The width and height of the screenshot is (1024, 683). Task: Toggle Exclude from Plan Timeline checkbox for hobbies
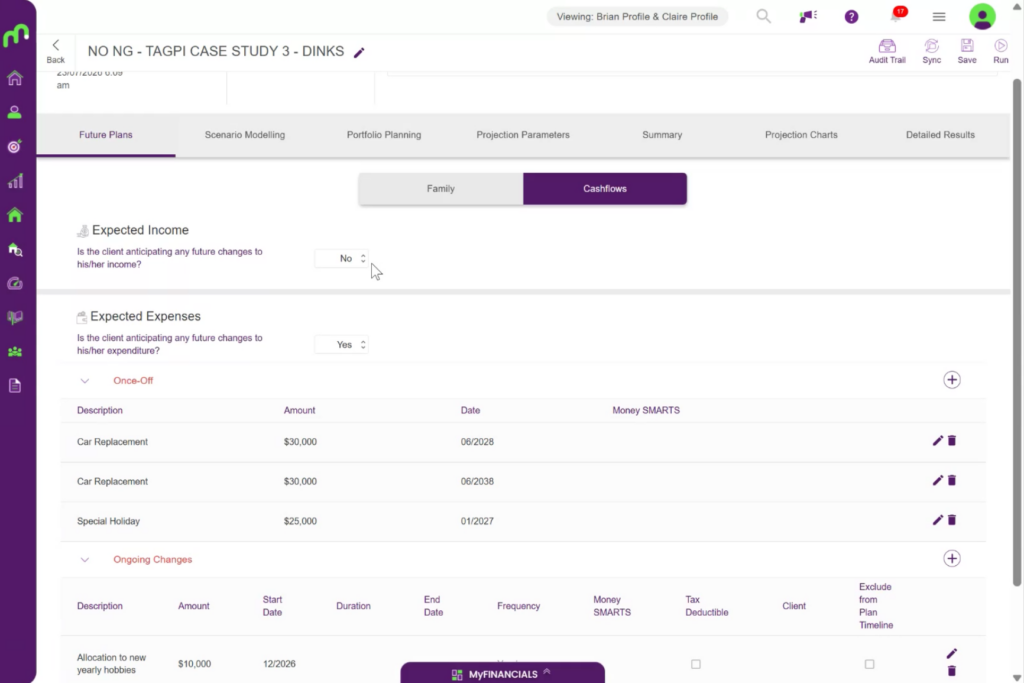(869, 664)
